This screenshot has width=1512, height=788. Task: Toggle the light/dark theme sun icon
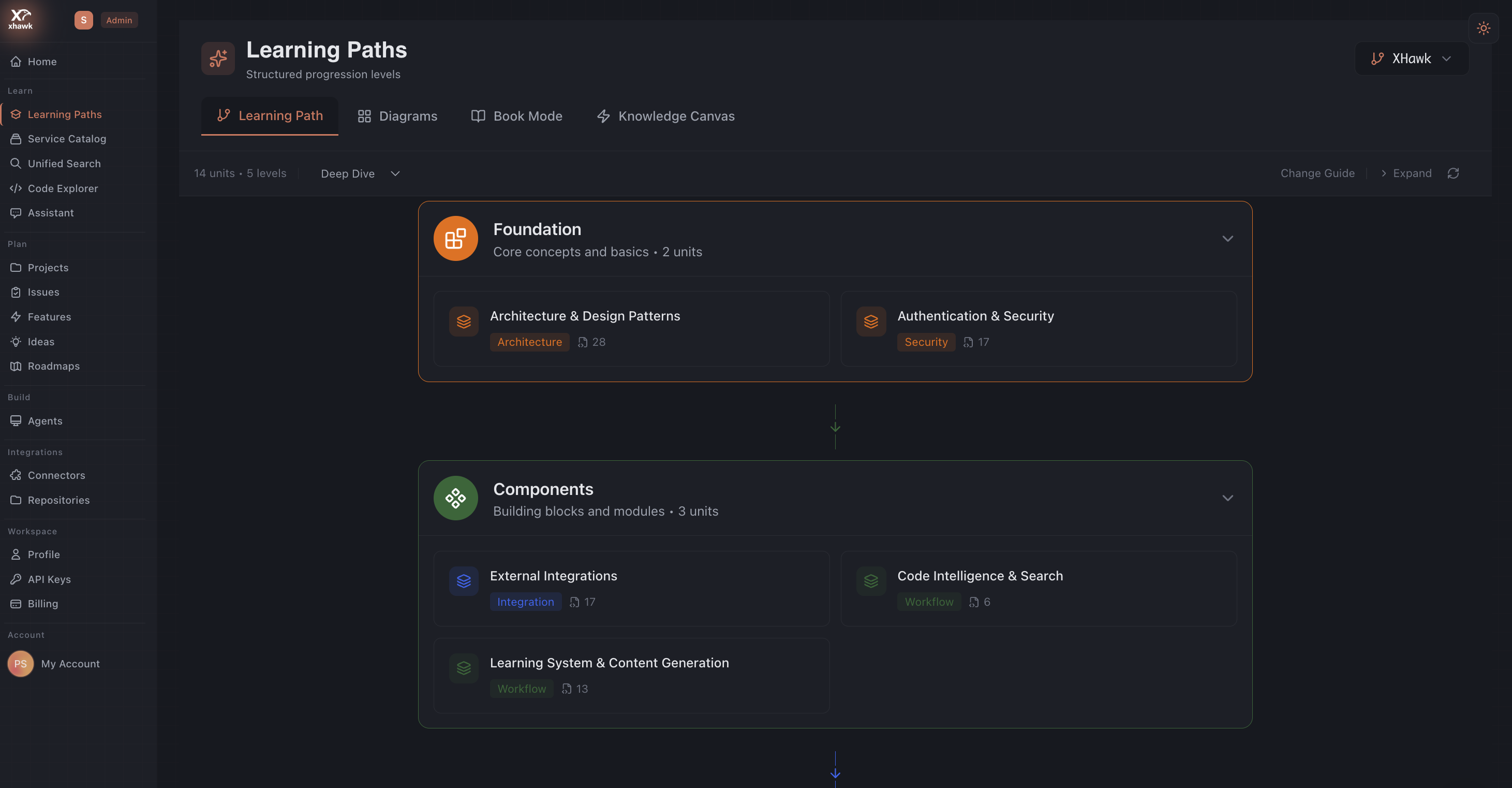[1484, 27]
